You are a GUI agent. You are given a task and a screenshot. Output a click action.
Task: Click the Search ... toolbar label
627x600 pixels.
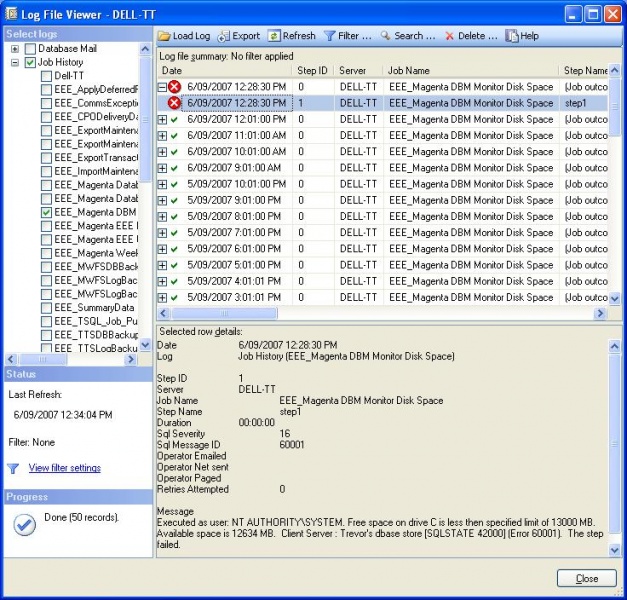pyautogui.click(x=415, y=36)
